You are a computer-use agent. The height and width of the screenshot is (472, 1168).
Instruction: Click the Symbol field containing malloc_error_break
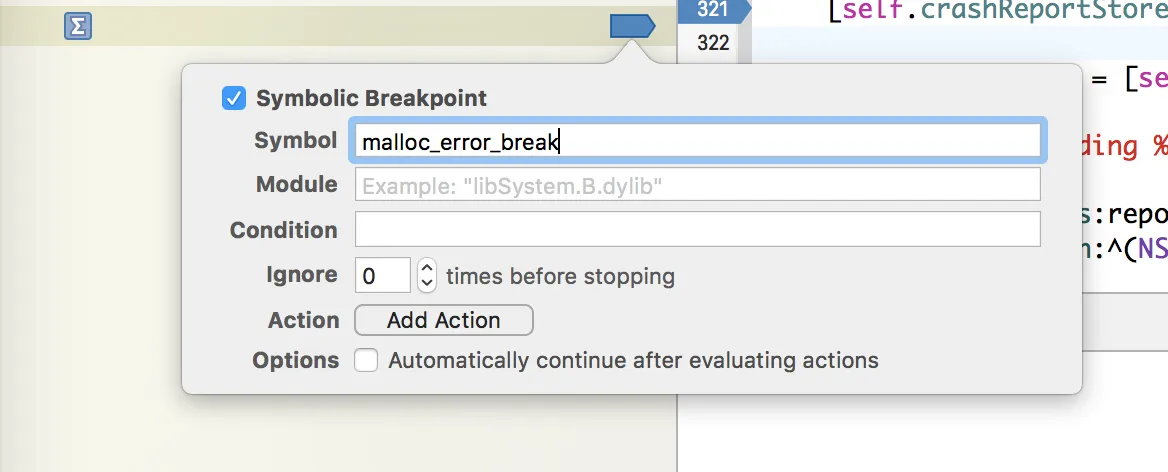[x=697, y=141]
